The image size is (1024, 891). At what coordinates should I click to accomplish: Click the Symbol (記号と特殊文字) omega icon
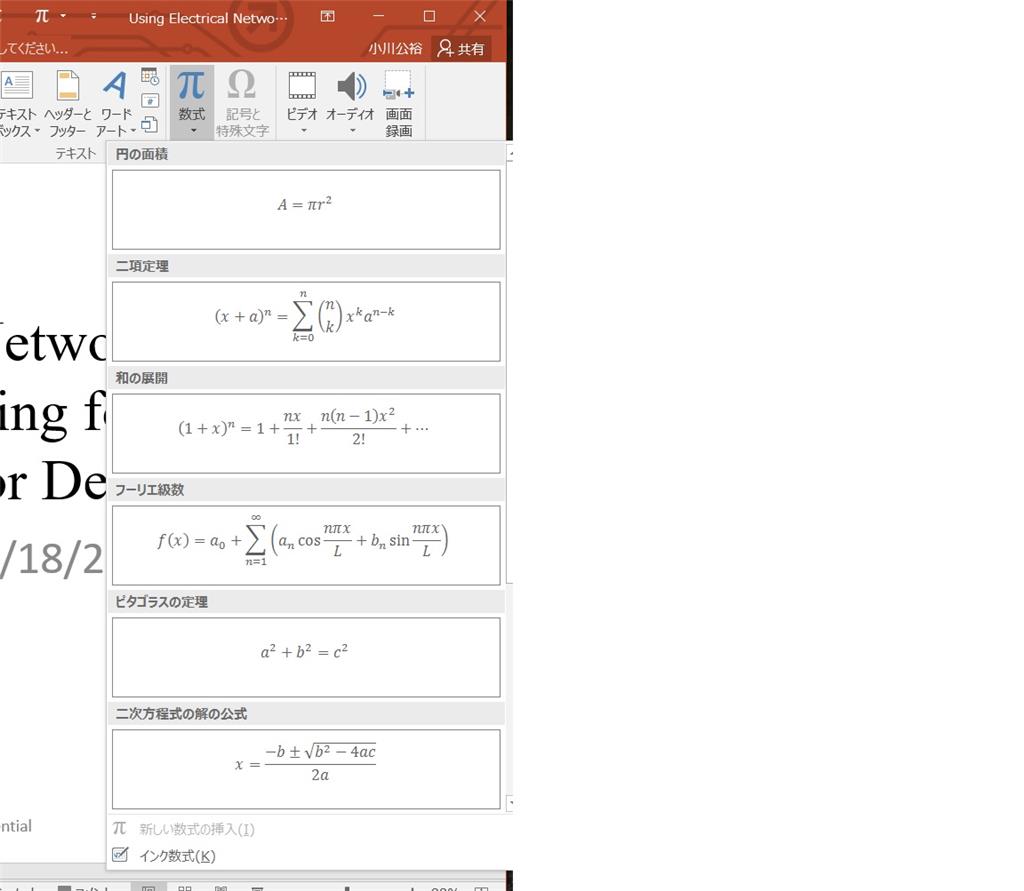pyautogui.click(x=242, y=86)
